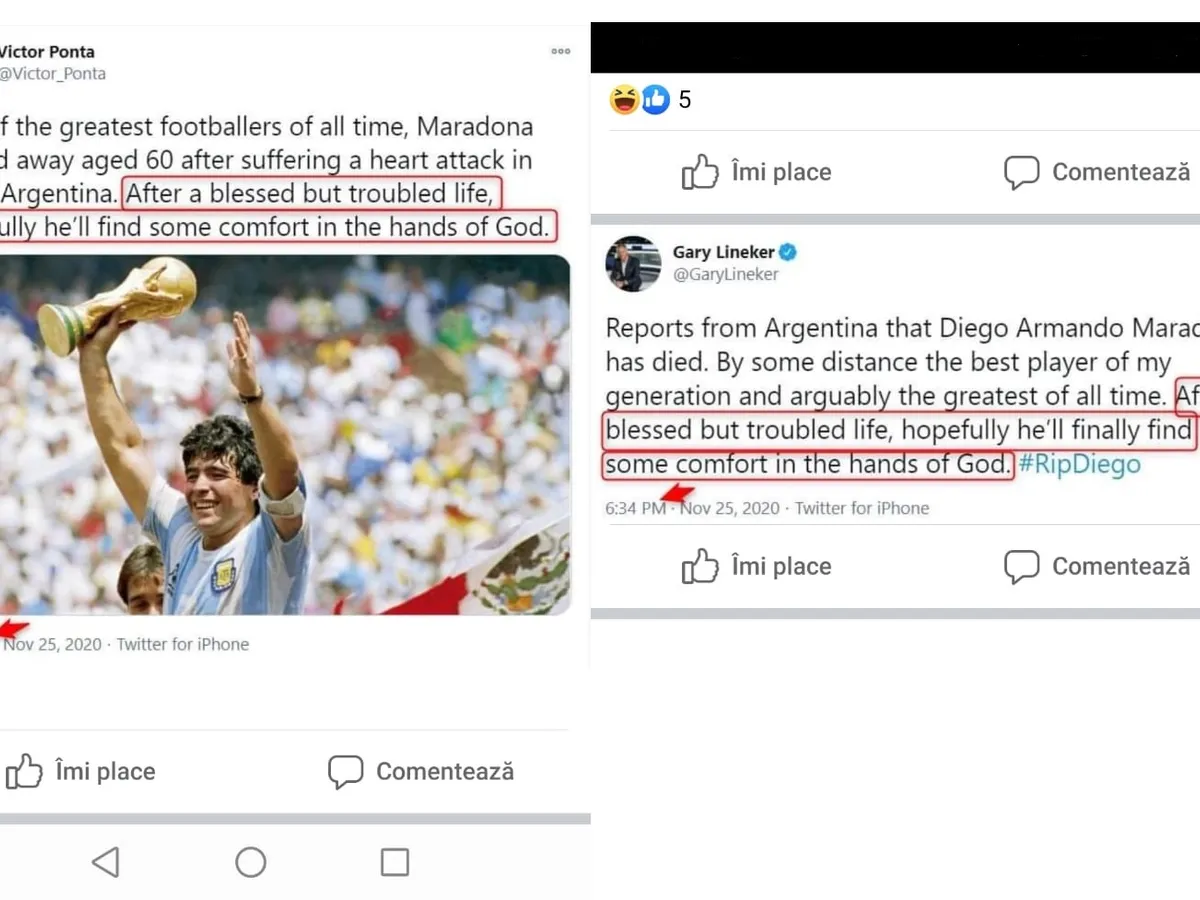Click the laughing emoji reaction icon

coord(624,99)
